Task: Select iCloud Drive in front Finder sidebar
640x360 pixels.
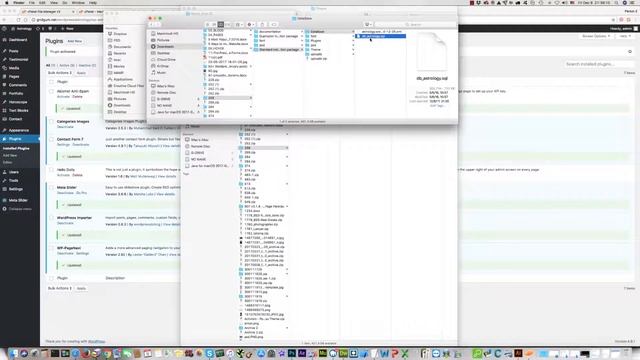Action: pos(166,60)
